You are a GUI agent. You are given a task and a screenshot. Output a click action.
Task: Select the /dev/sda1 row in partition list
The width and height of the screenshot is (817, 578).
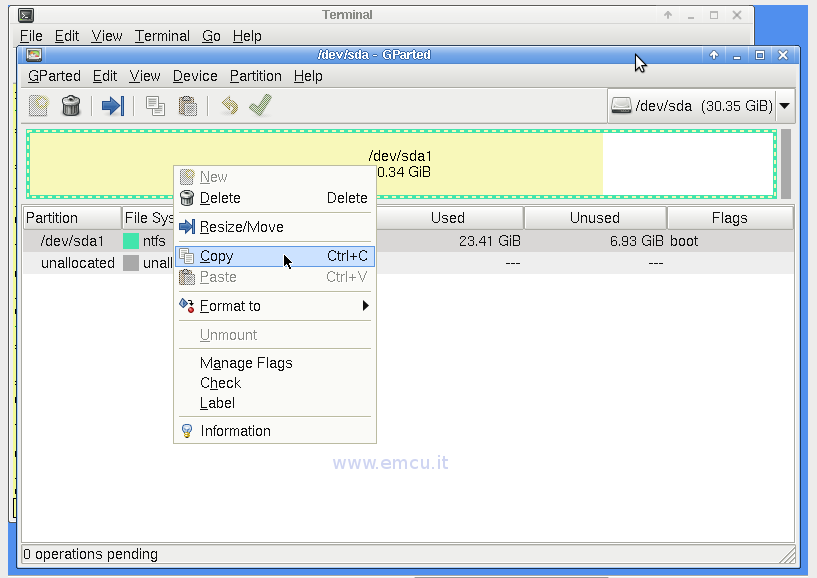(x=408, y=241)
